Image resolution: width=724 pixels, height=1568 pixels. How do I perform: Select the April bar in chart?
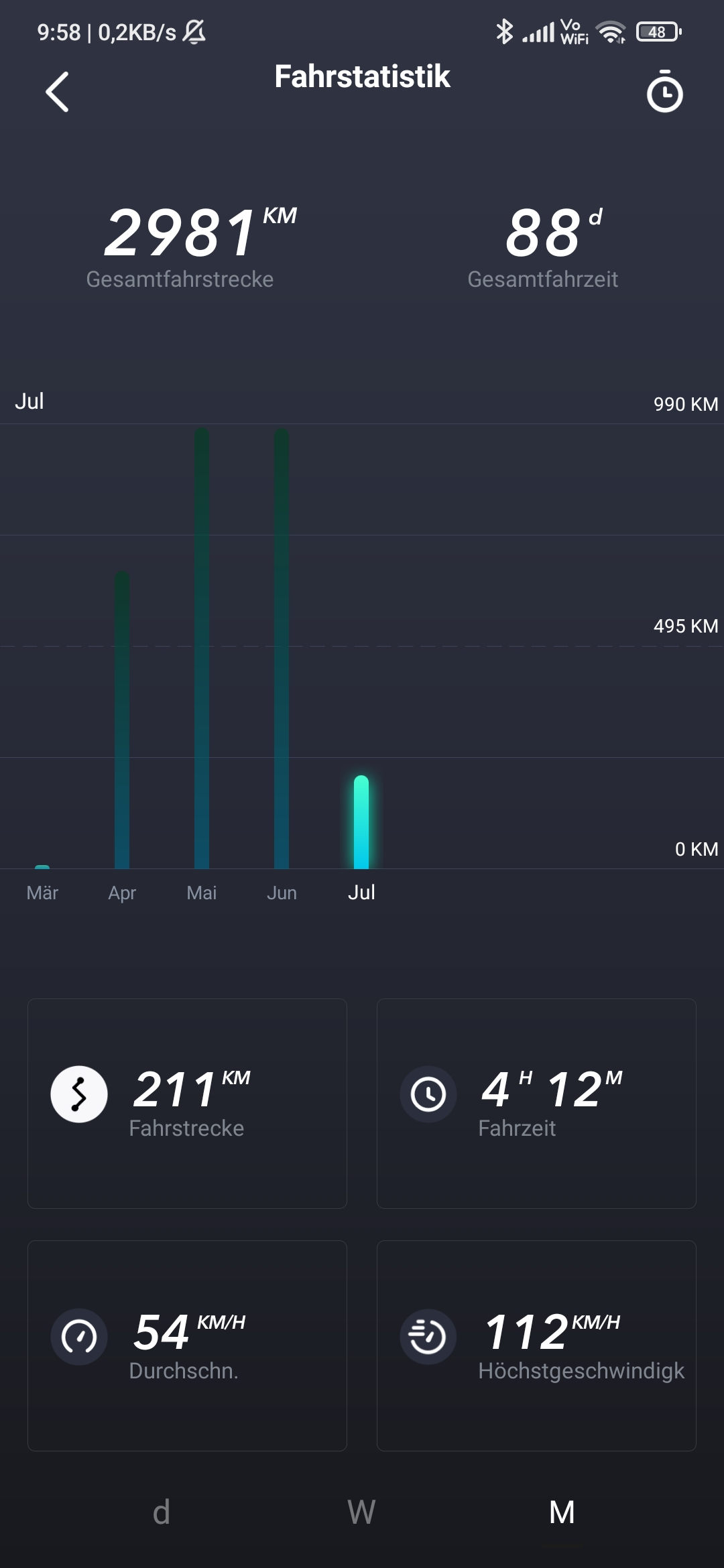(x=122, y=720)
